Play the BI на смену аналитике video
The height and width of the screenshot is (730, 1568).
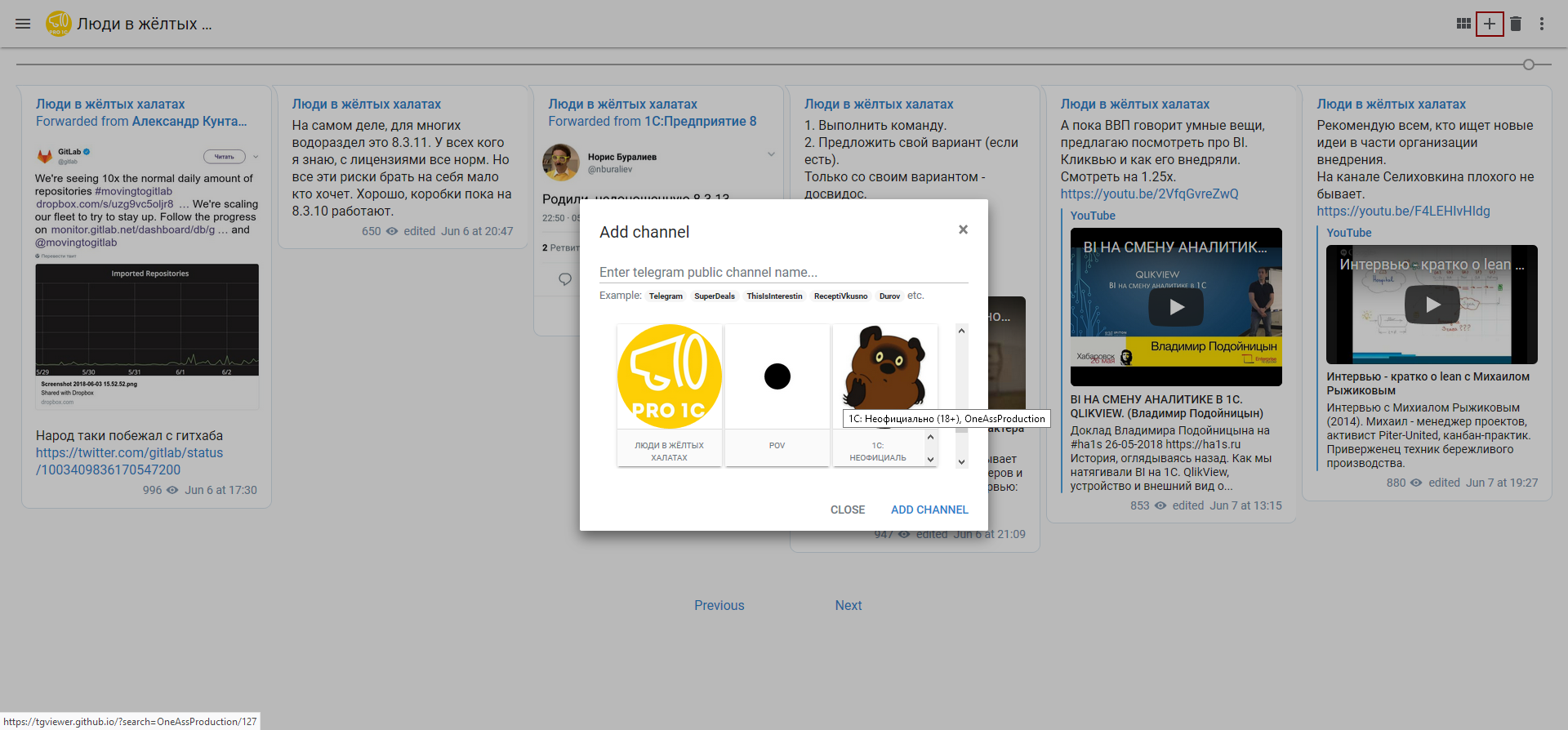(x=1177, y=307)
